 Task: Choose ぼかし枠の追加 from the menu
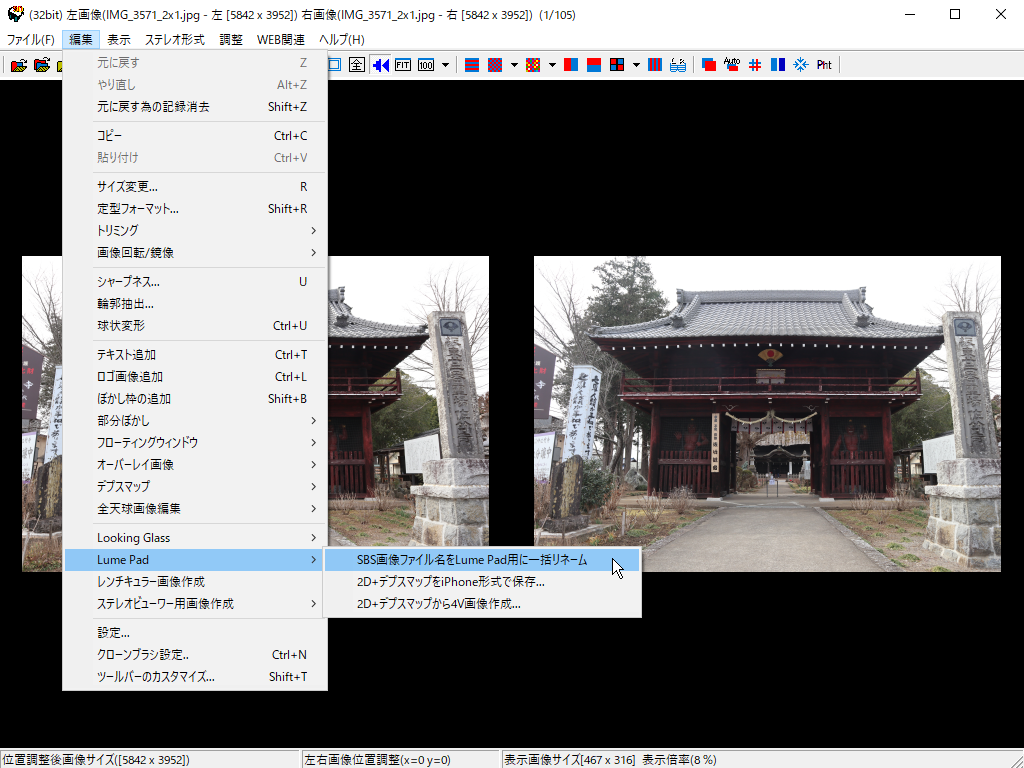(x=195, y=399)
